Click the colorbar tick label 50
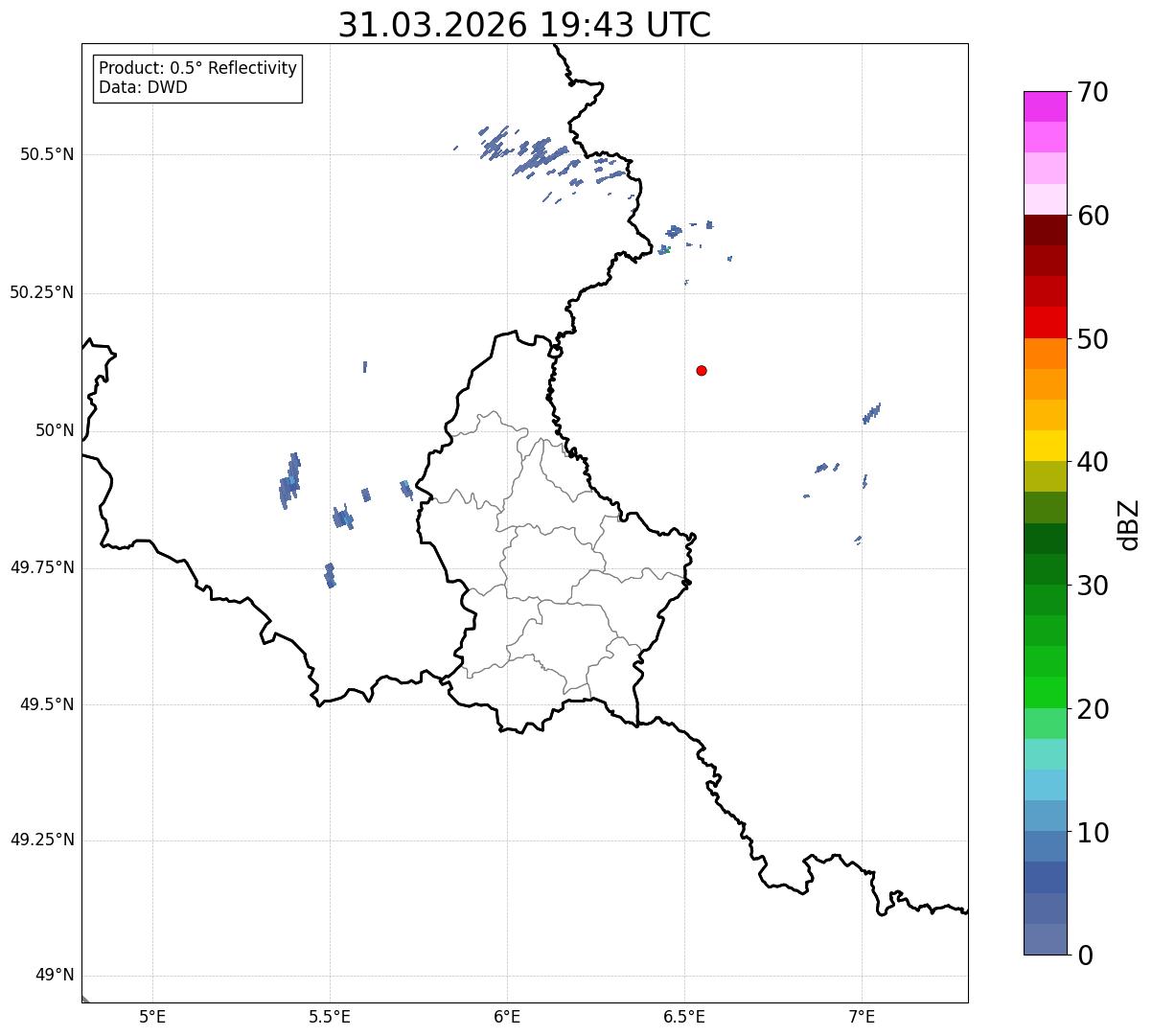Screen dimensions: 1152x1036 (1093, 339)
